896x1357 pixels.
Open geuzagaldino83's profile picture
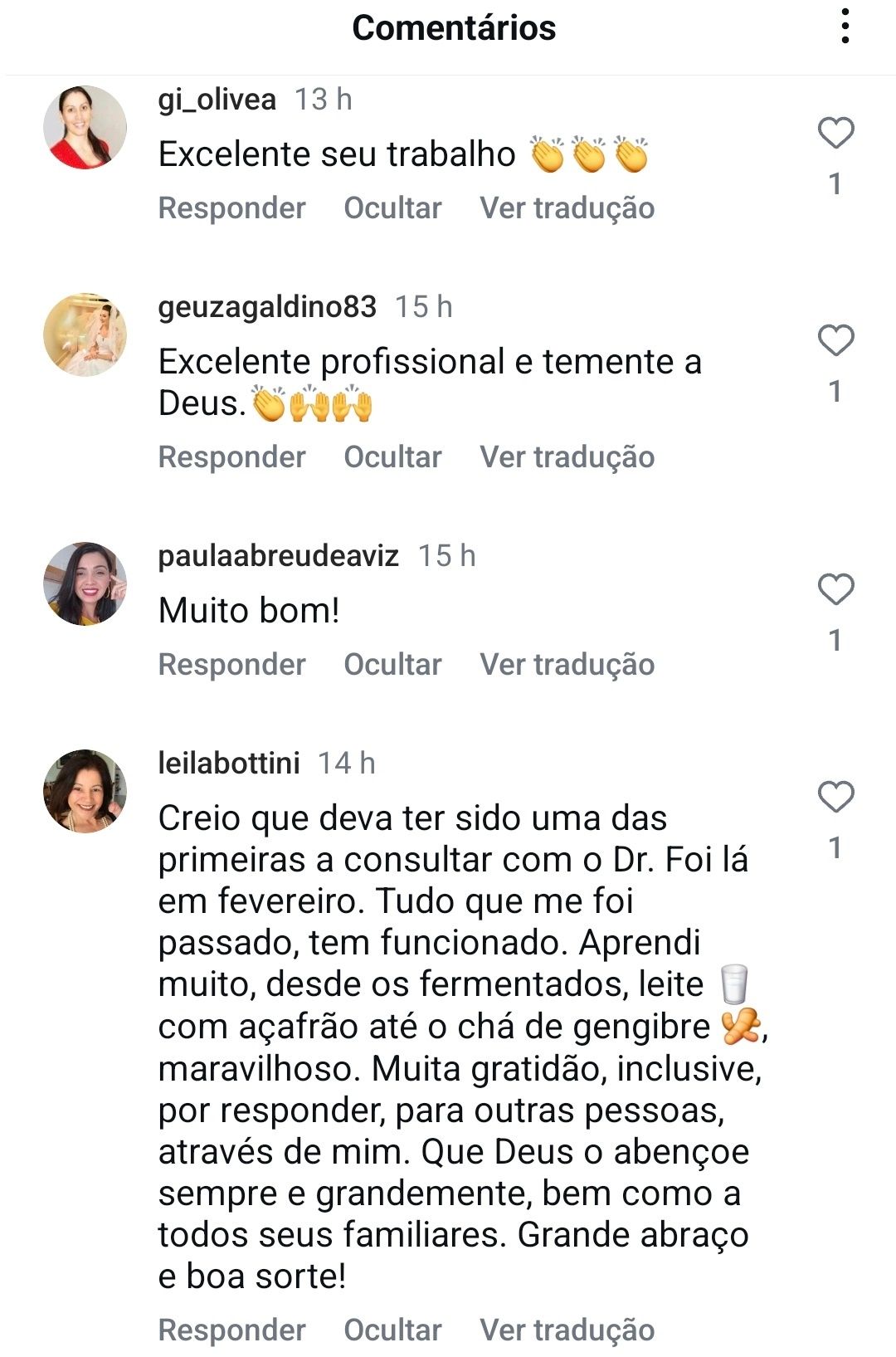click(x=85, y=334)
